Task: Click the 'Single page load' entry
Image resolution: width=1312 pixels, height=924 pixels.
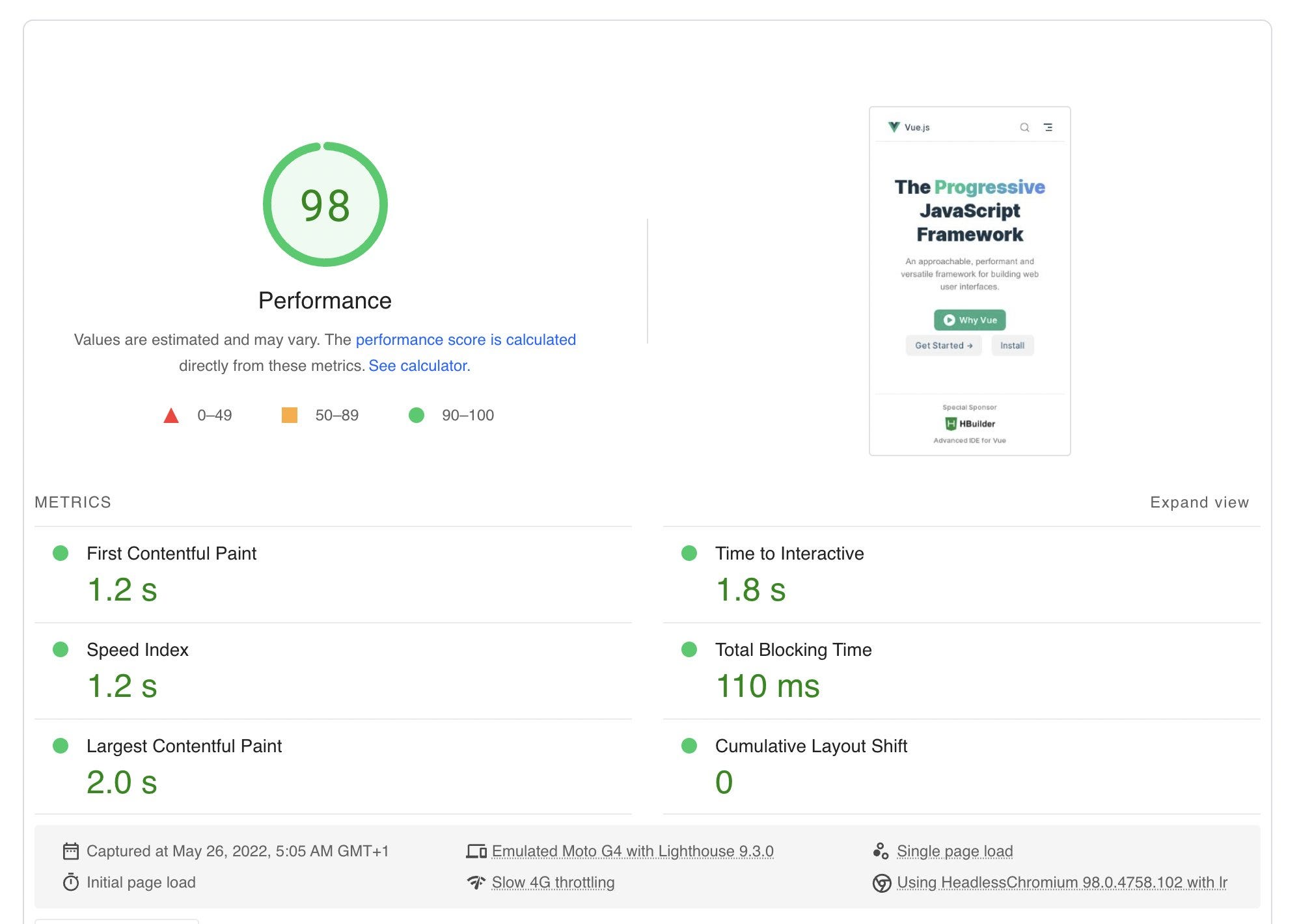Action: (955, 851)
